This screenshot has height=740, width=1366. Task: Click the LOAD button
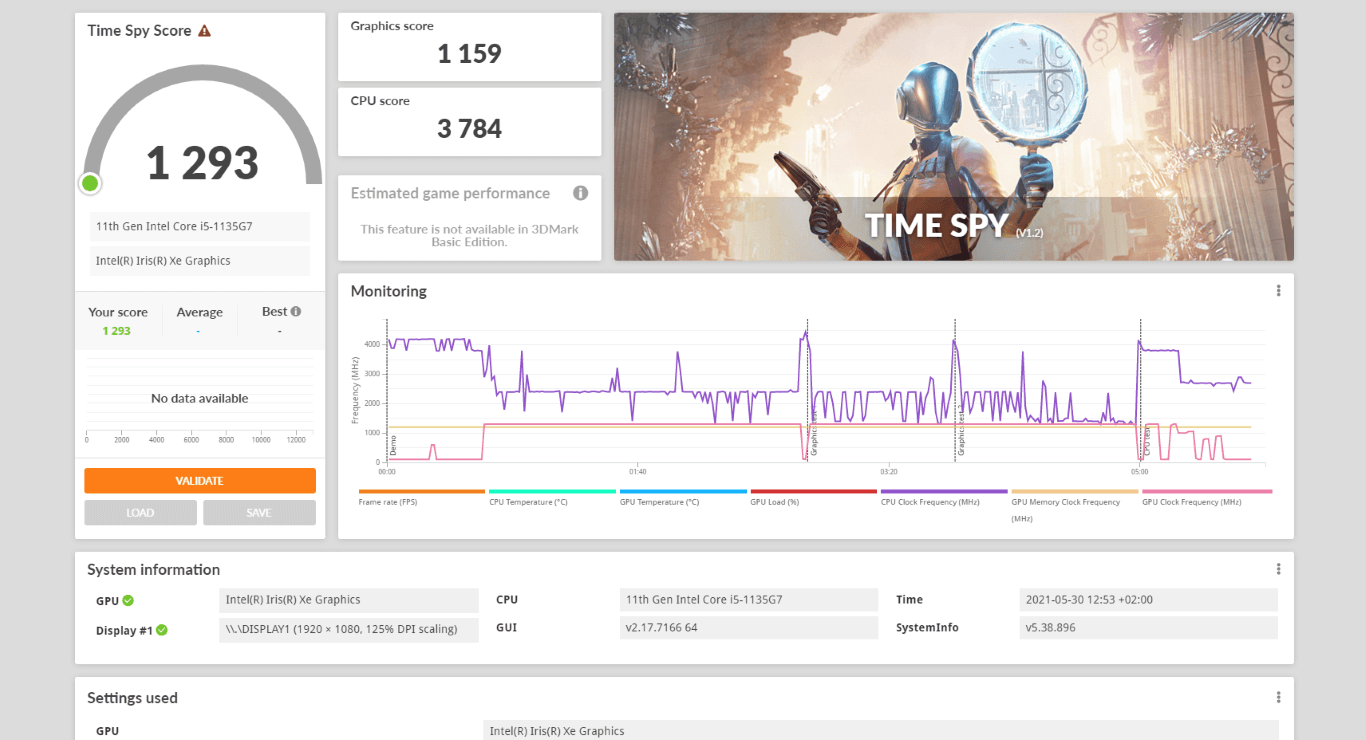coord(140,513)
